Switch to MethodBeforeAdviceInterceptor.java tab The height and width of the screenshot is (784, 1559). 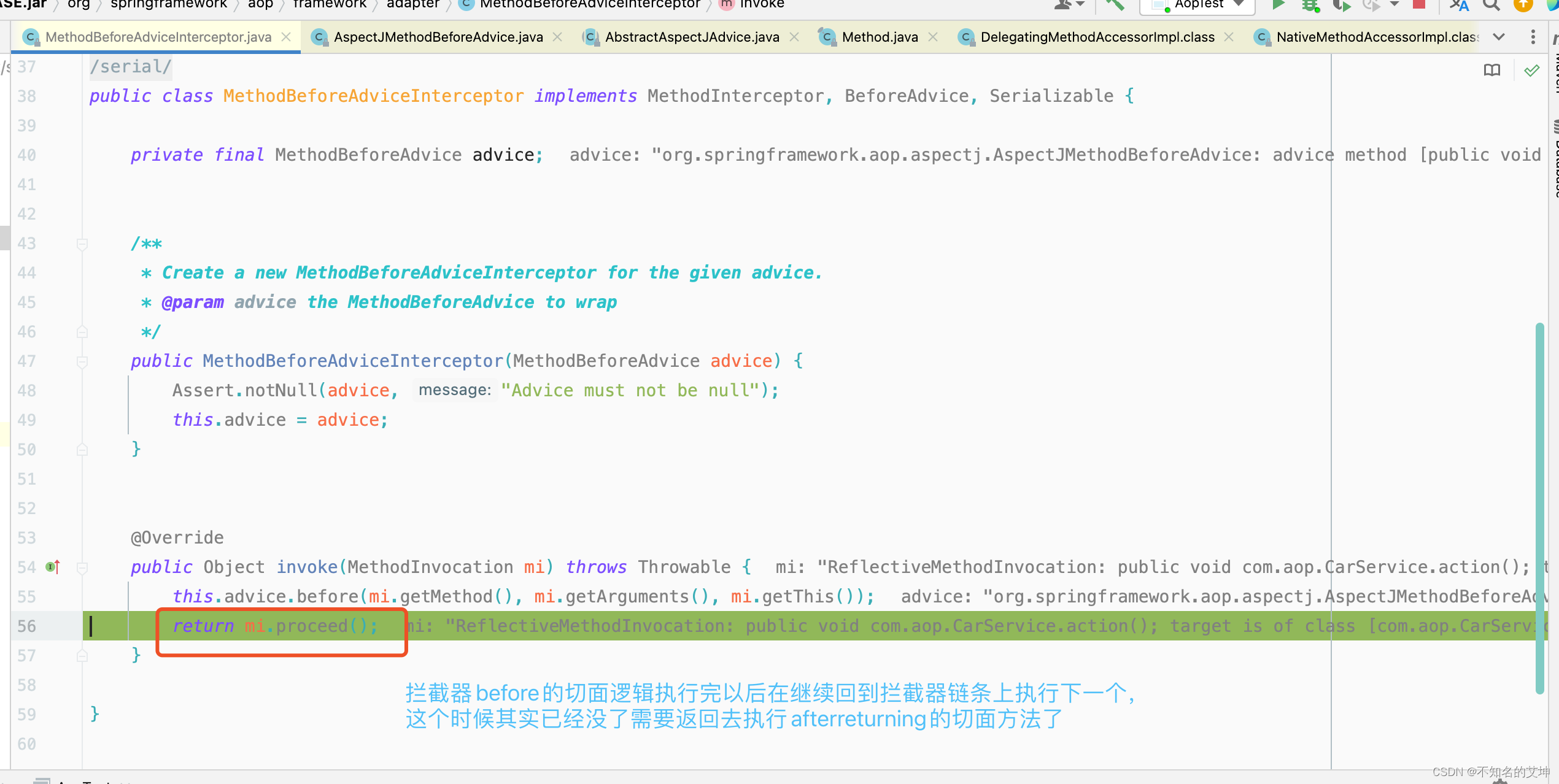coord(158,37)
